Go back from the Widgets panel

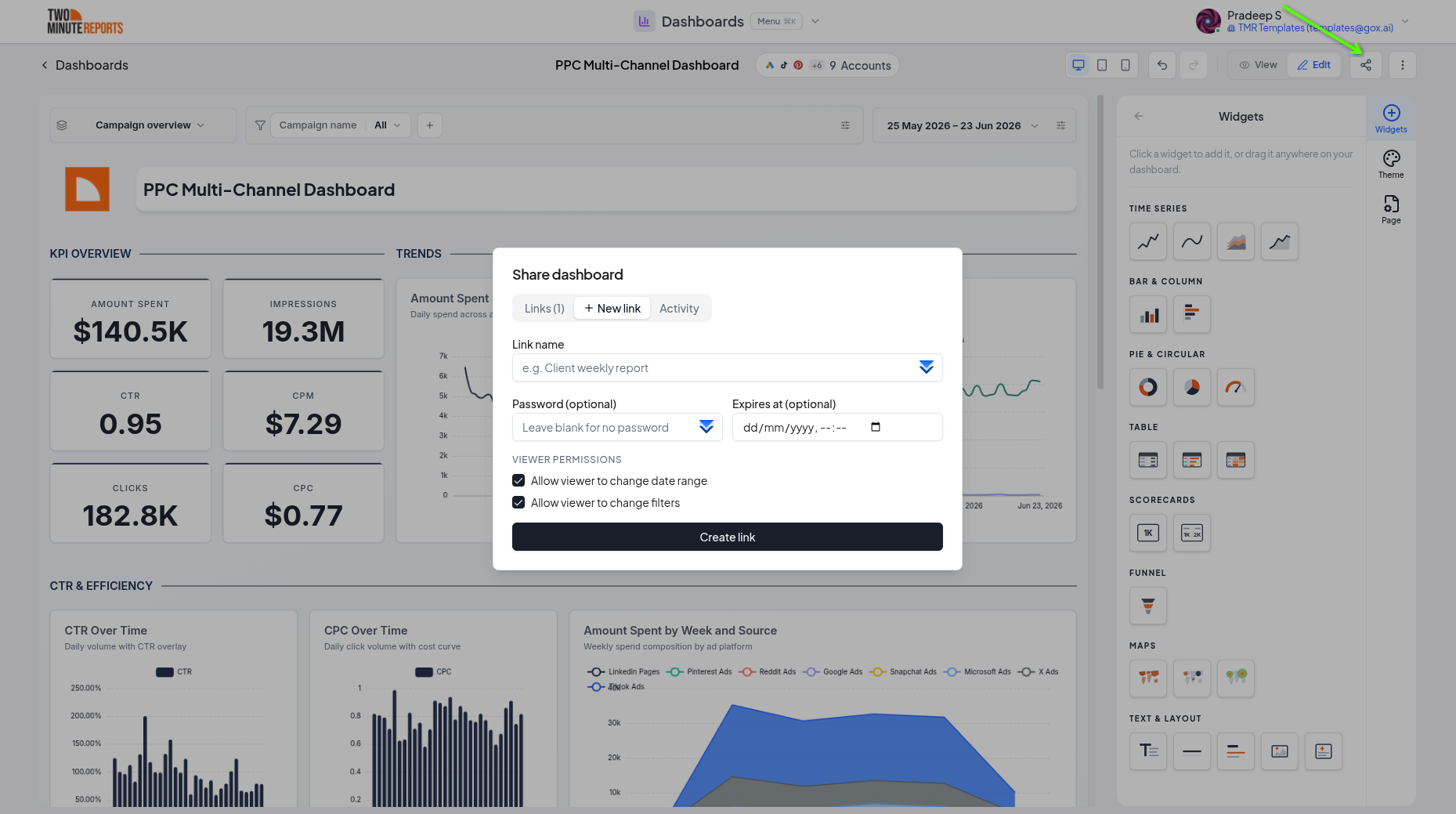pos(1139,116)
